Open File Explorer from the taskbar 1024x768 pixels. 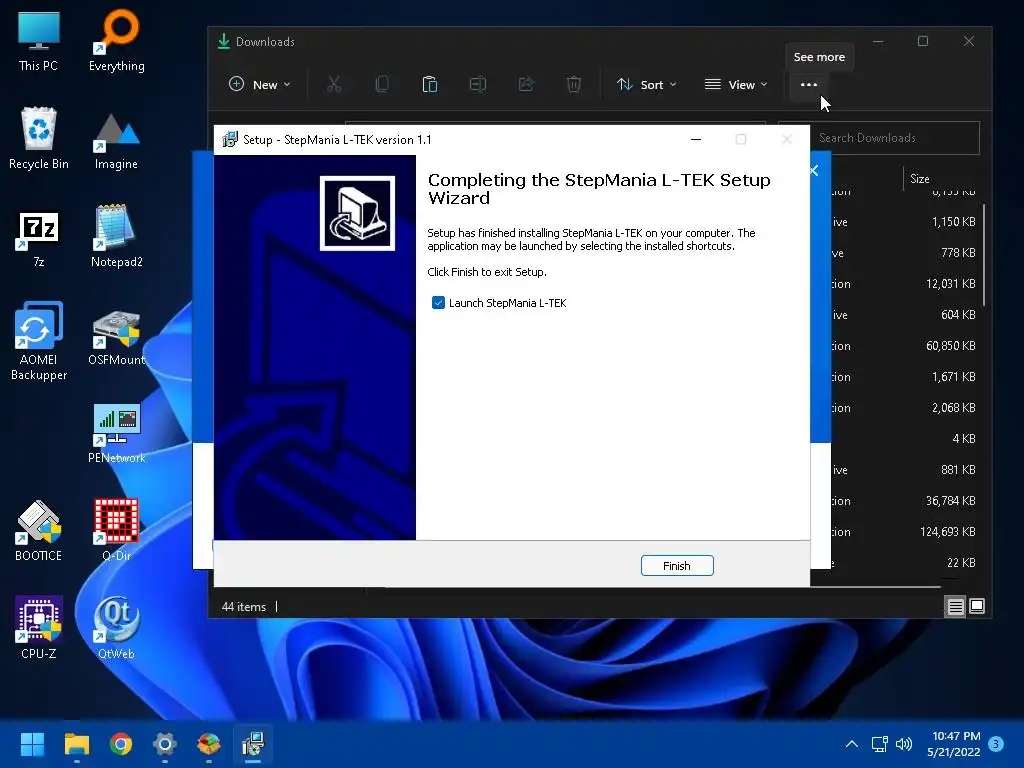coord(76,744)
